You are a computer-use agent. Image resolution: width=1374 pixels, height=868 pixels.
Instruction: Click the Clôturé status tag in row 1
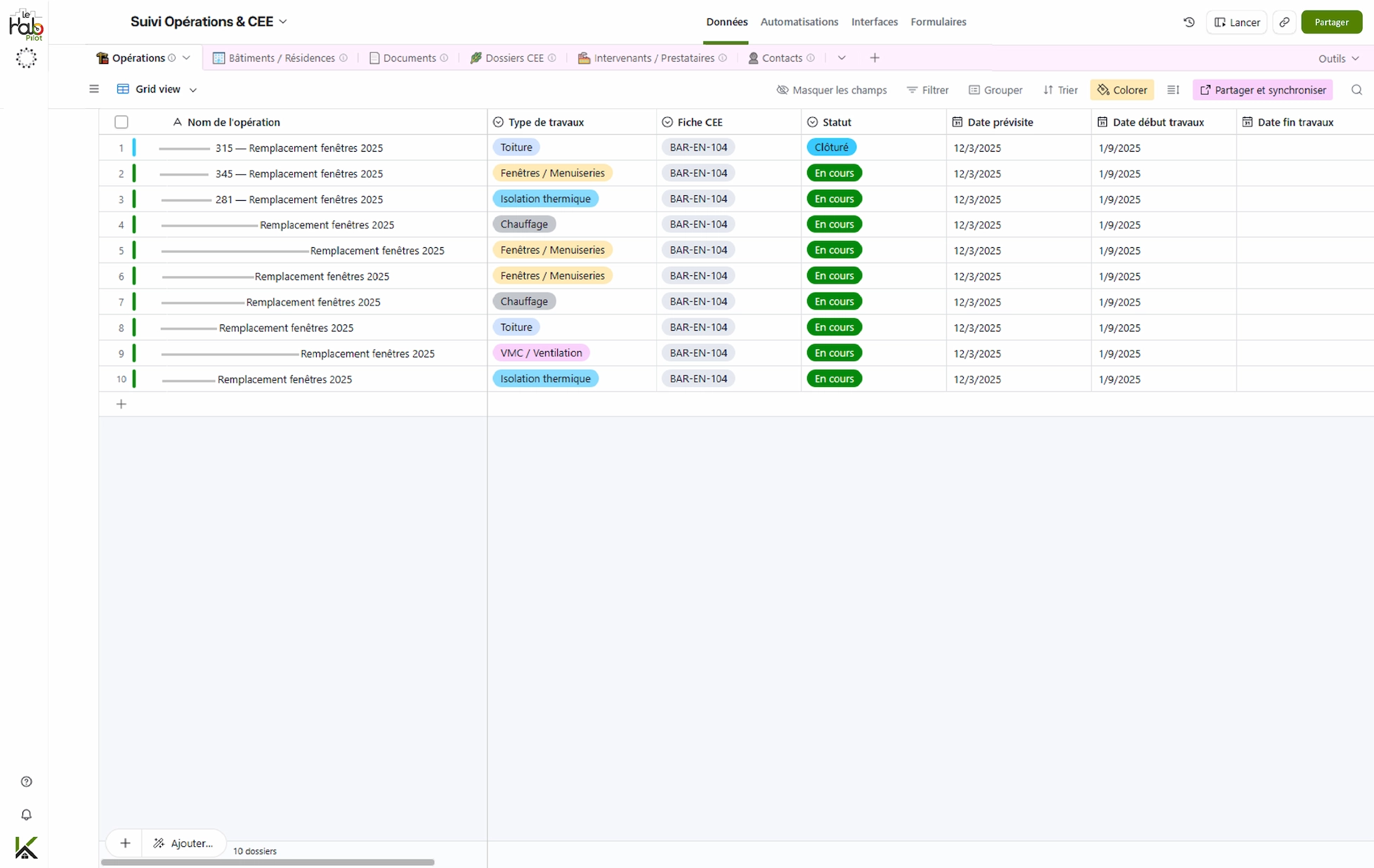click(831, 147)
